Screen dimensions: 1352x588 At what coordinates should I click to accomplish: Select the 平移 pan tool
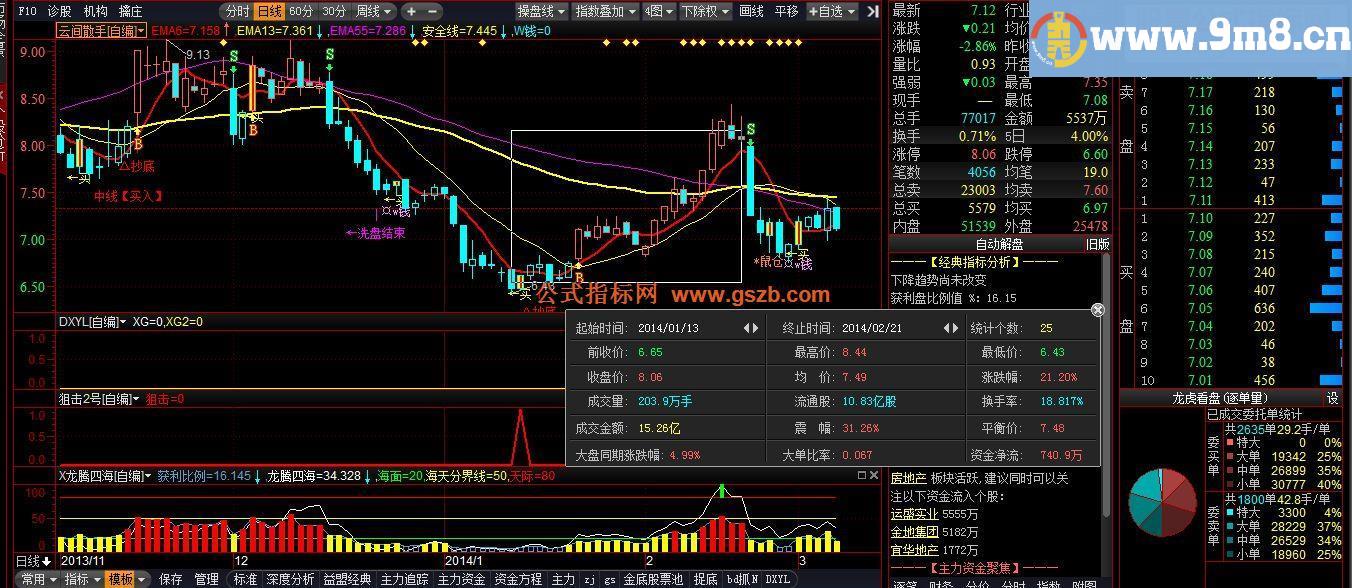(789, 12)
